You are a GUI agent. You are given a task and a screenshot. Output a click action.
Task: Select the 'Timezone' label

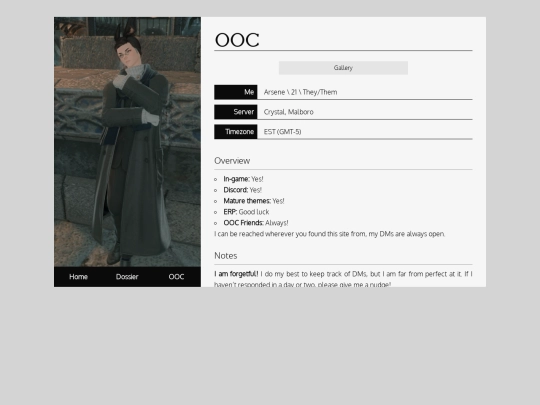[236, 132]
